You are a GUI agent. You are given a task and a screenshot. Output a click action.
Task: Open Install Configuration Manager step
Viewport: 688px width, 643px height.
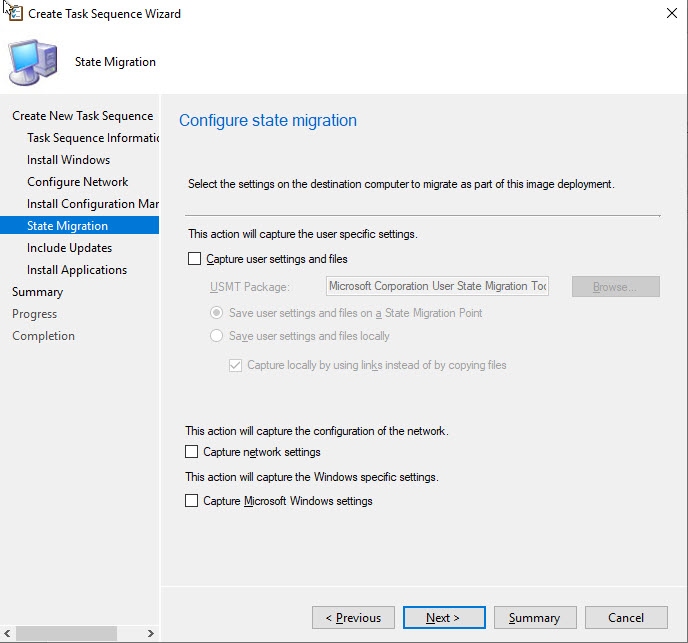93,204
